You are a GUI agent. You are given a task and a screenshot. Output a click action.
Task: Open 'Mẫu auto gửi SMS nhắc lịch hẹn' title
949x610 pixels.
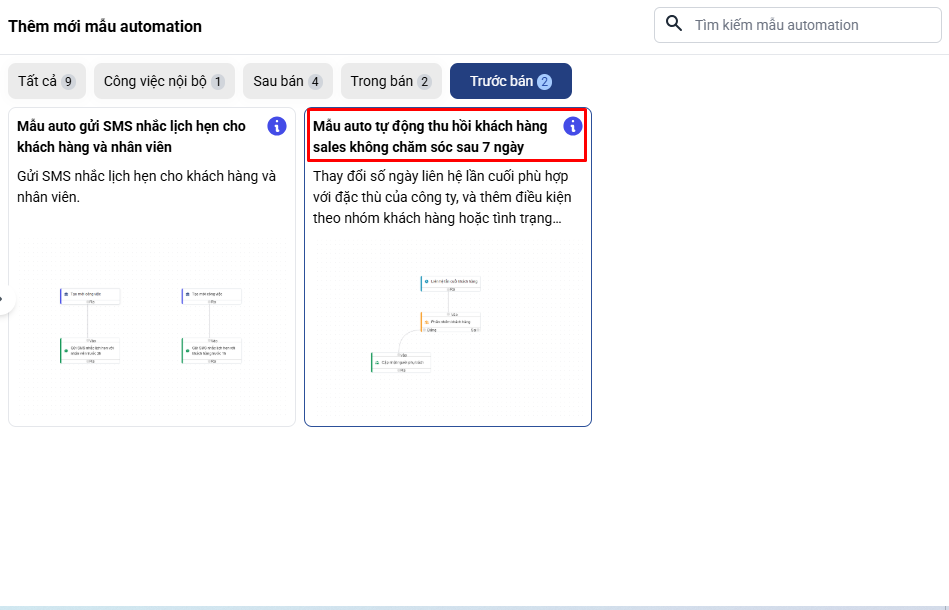click(x=131, y=136)
